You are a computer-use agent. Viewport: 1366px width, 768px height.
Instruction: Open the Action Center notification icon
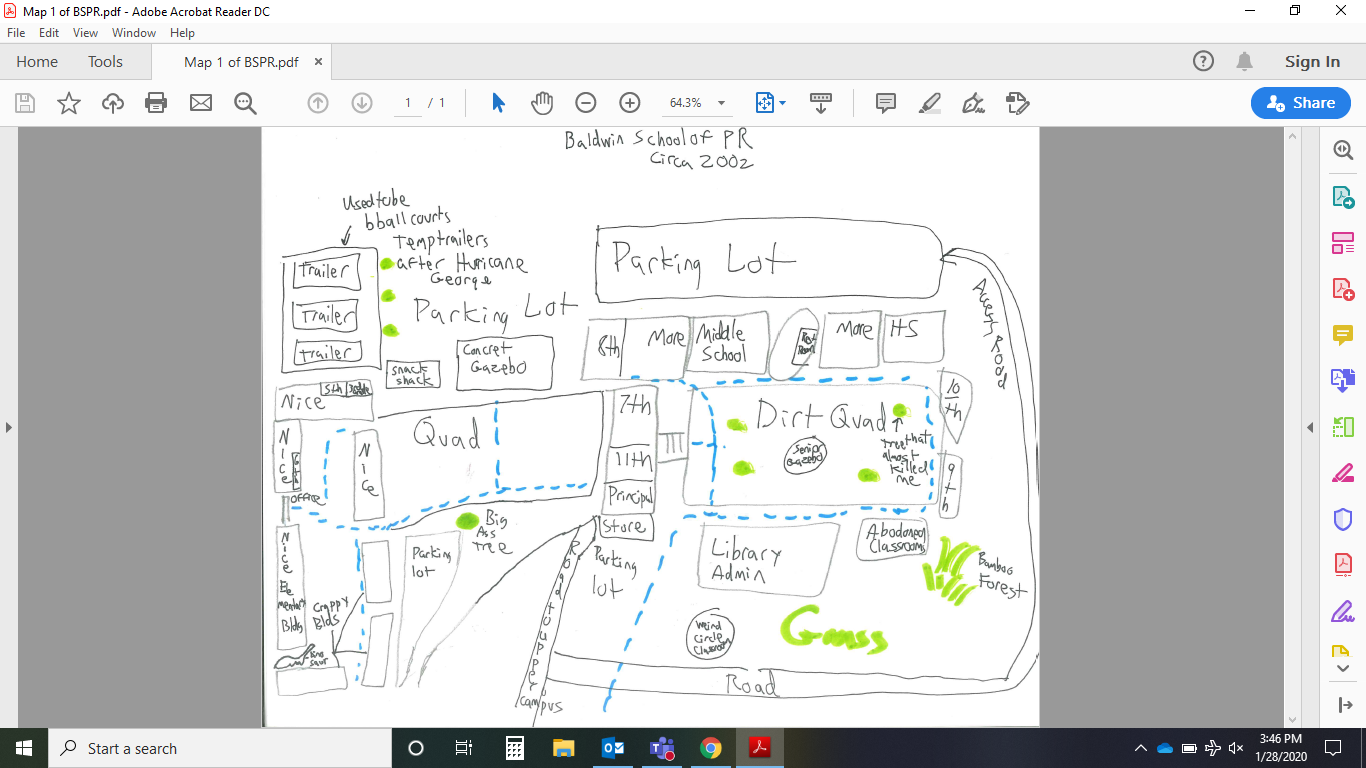1333,748
